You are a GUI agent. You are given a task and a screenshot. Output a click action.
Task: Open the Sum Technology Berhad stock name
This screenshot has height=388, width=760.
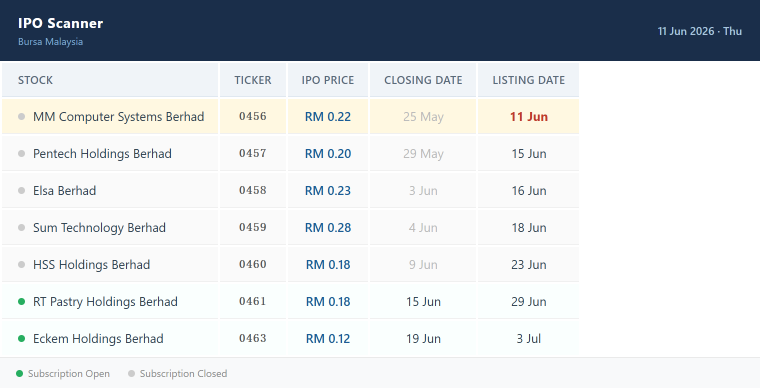pos(99,228)
